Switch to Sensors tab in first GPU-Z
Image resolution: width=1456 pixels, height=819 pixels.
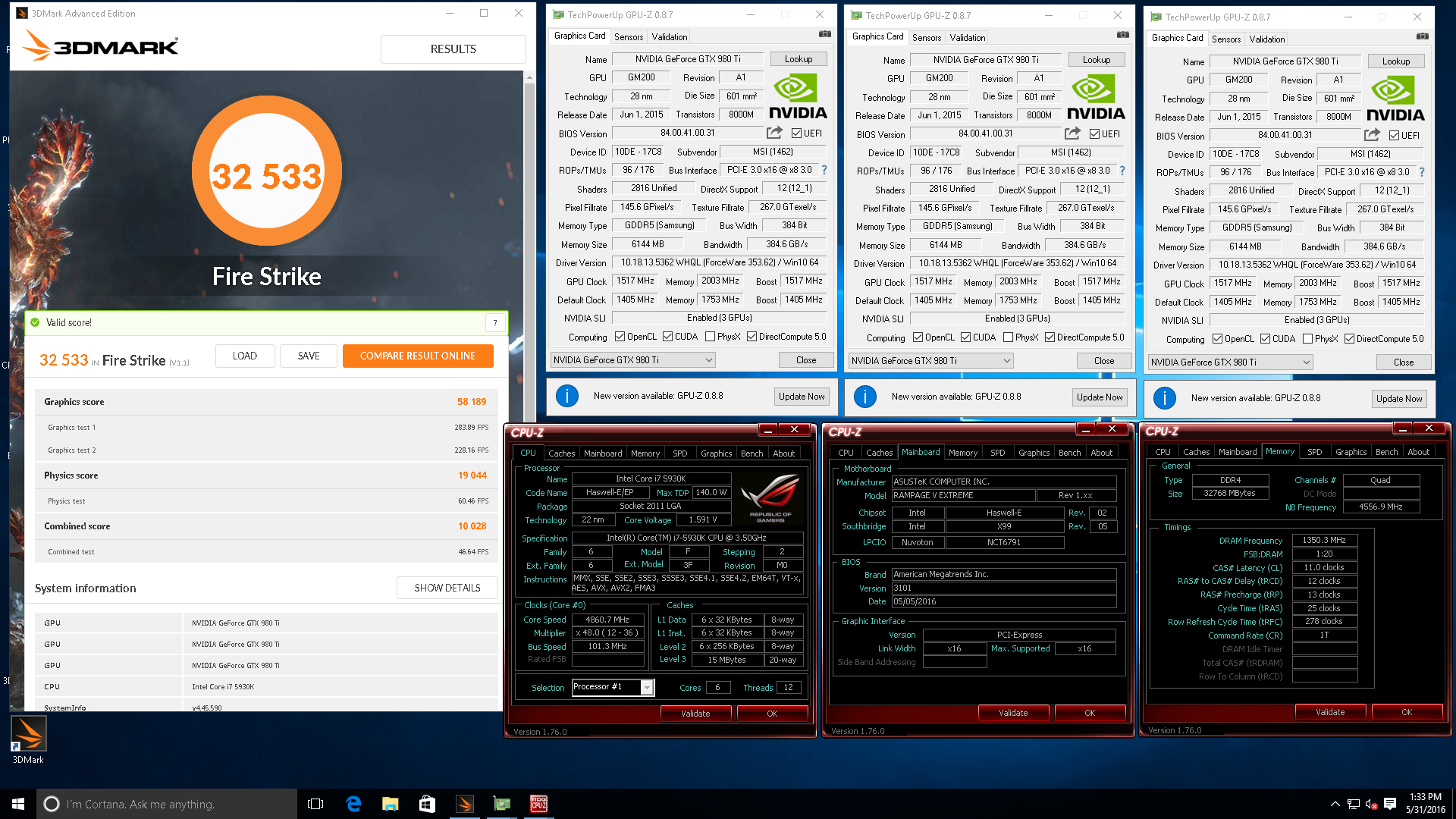tap(629, 36)
